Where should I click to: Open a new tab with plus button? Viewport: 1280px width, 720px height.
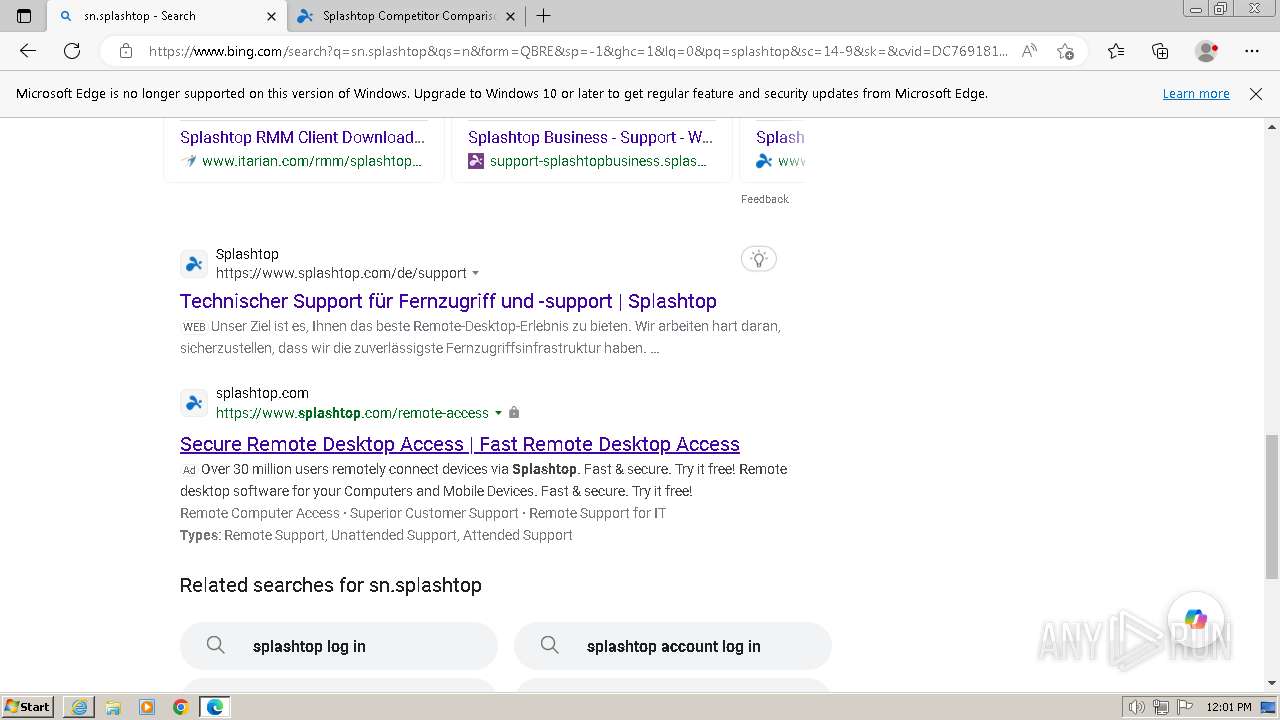[x=543, y=16]
